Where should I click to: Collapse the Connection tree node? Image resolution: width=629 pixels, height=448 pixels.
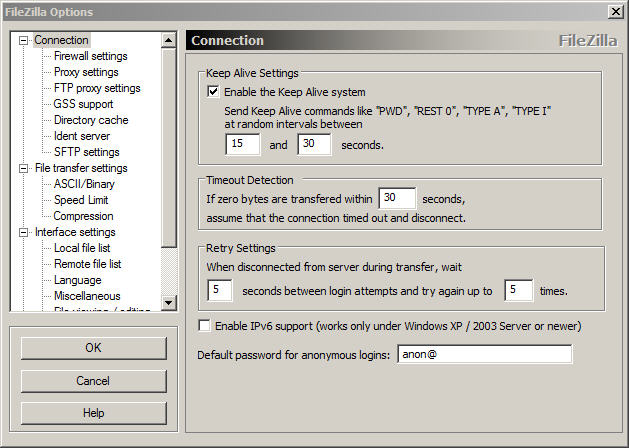[24, 41]
